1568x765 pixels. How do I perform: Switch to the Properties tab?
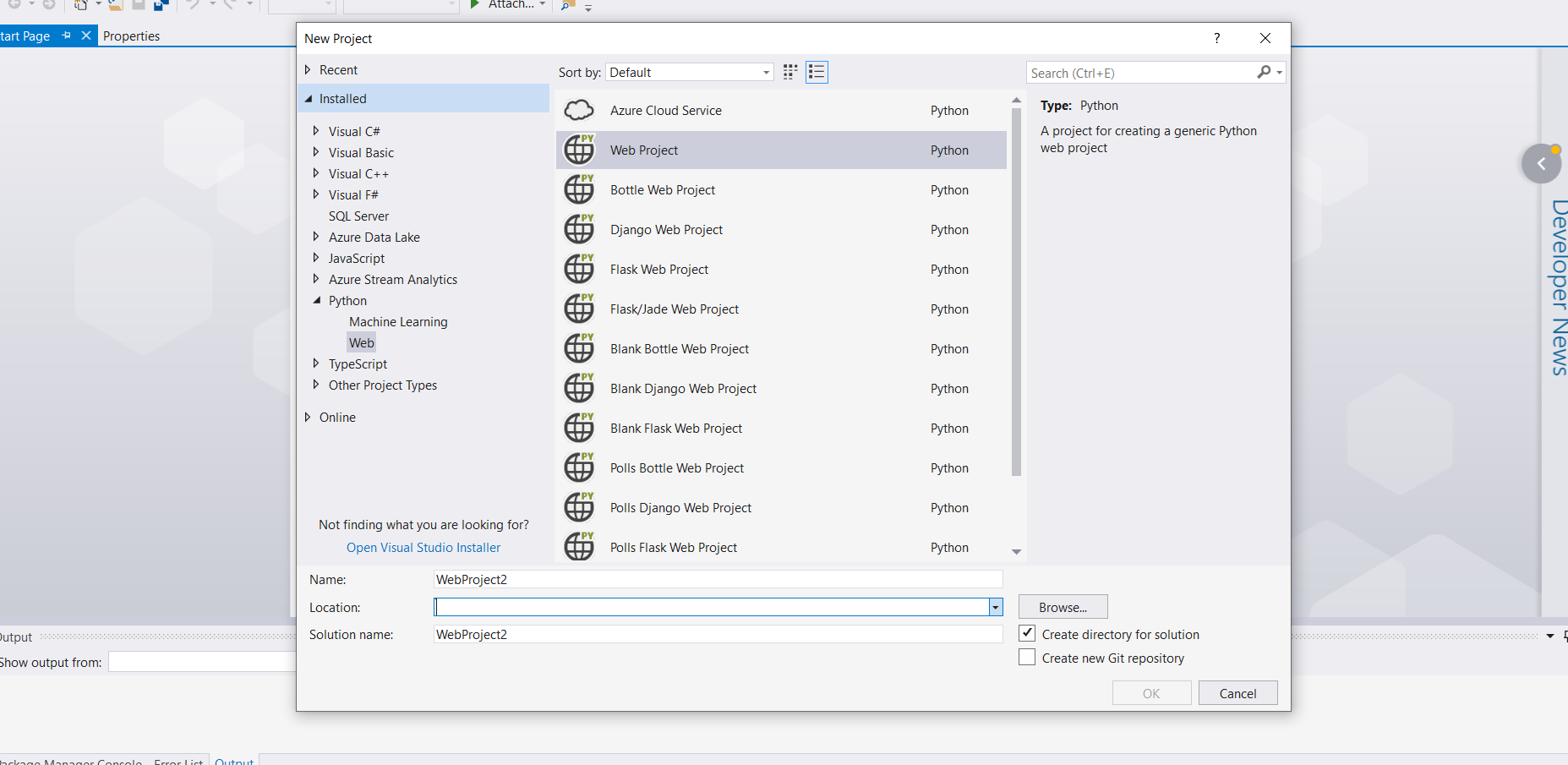(132, 36)
